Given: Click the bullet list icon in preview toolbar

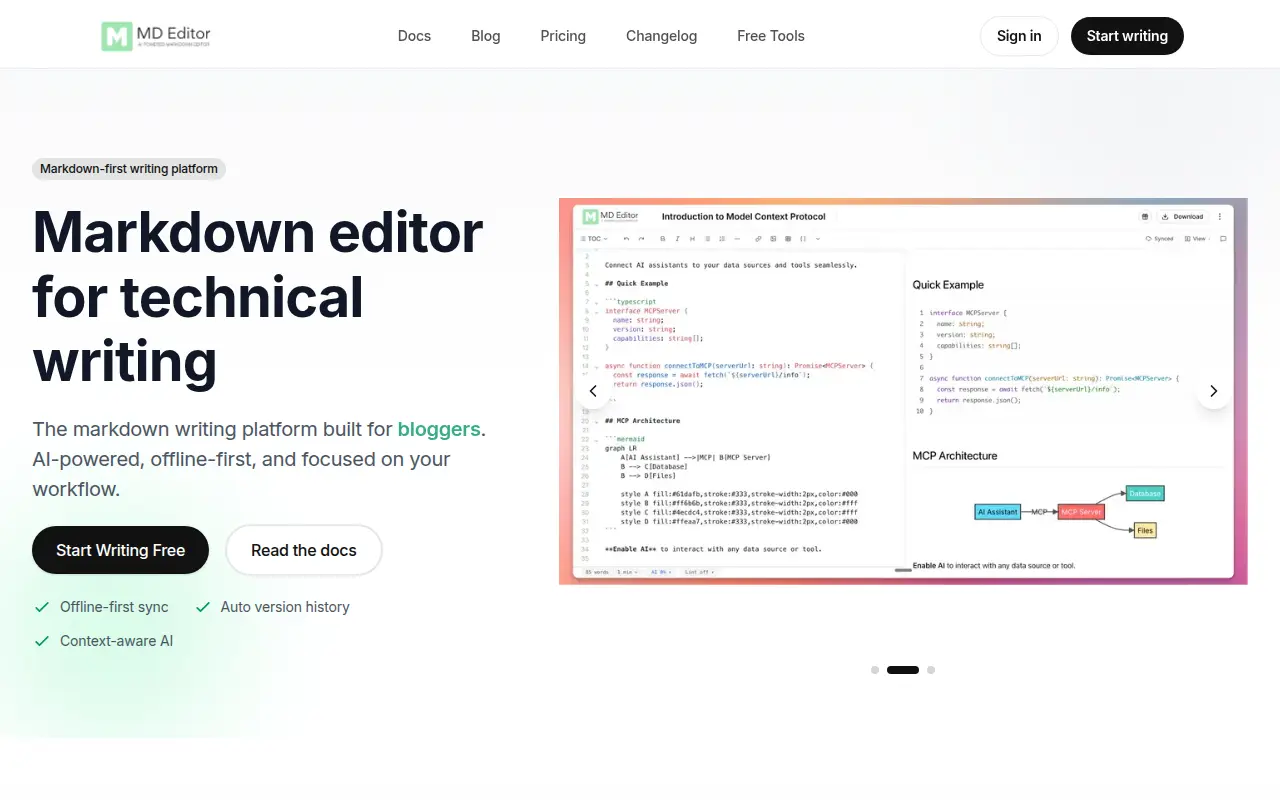Looking at the screenshot, I should pyautogui.click(x=708, y=239).
